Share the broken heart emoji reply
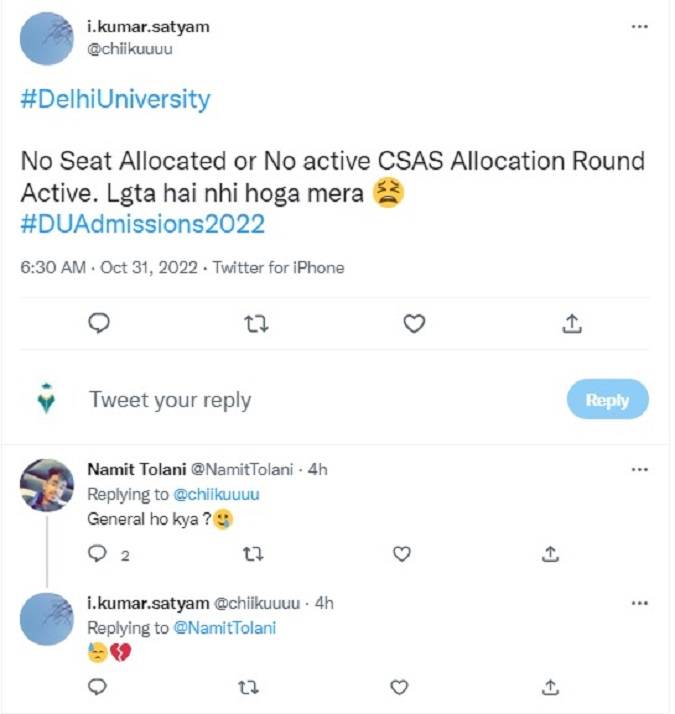This screenshot has height=714, width=675. (x=550, y=687)
